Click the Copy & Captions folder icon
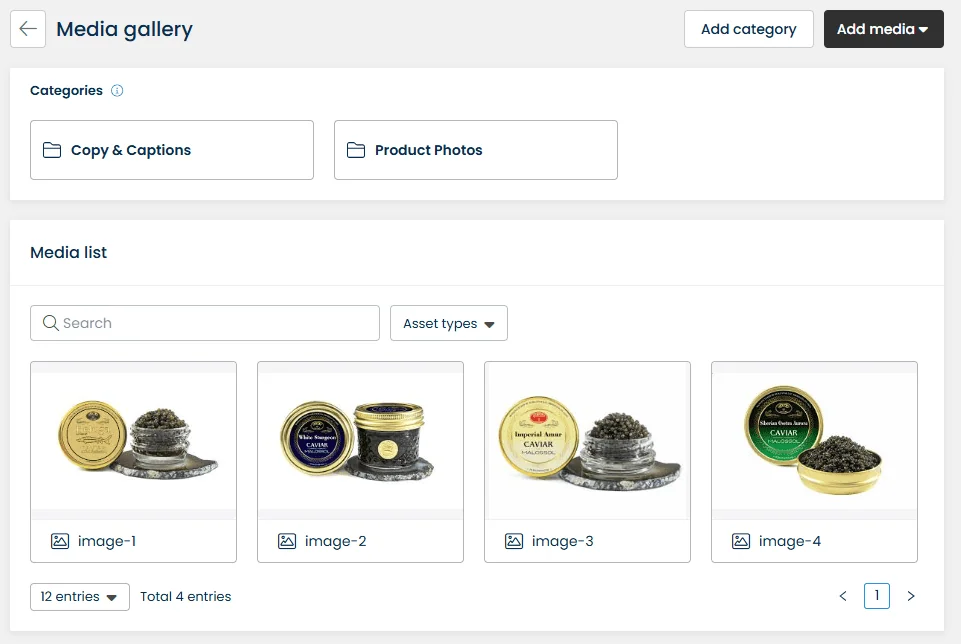 (52, 150)
